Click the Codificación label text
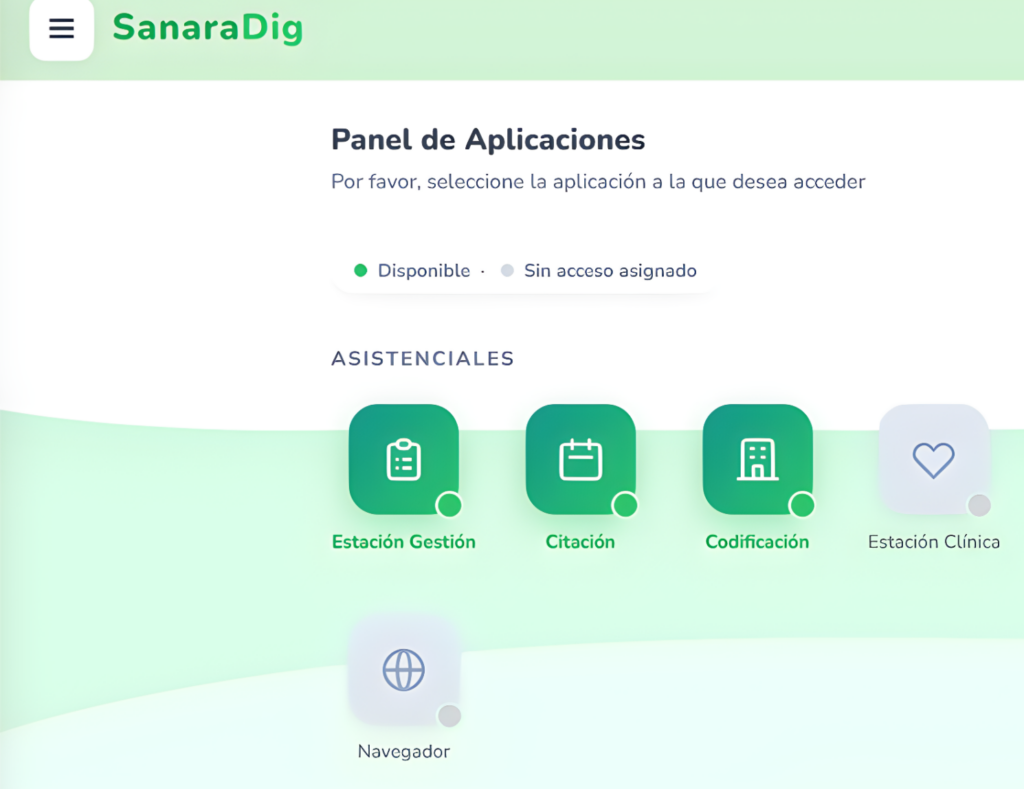1024x789 pixels. (758, 542)
